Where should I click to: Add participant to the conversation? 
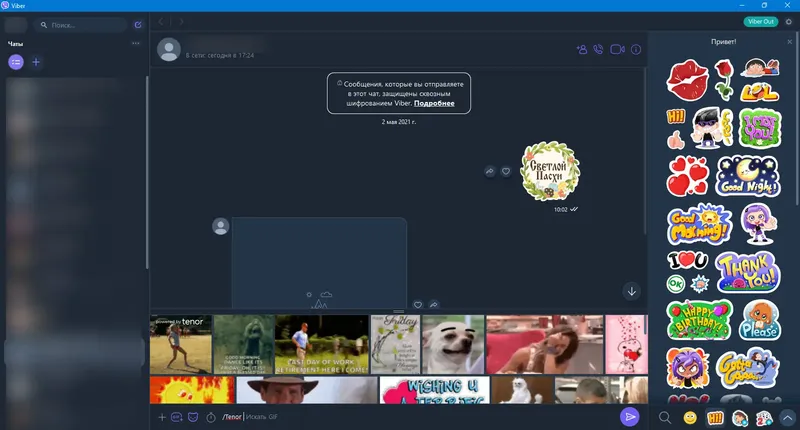582,49
